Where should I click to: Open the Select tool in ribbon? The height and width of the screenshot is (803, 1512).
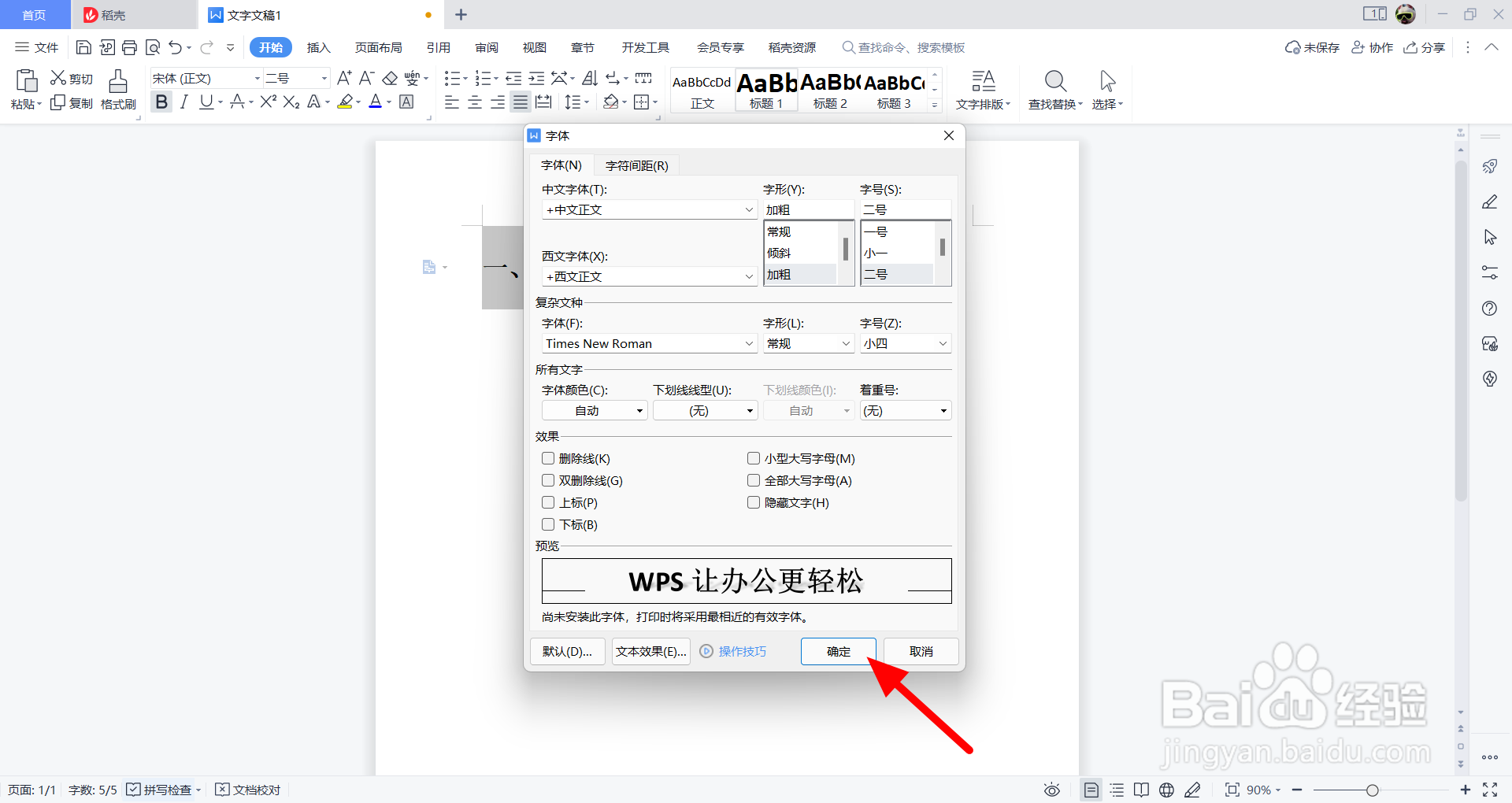(1107, 90)
